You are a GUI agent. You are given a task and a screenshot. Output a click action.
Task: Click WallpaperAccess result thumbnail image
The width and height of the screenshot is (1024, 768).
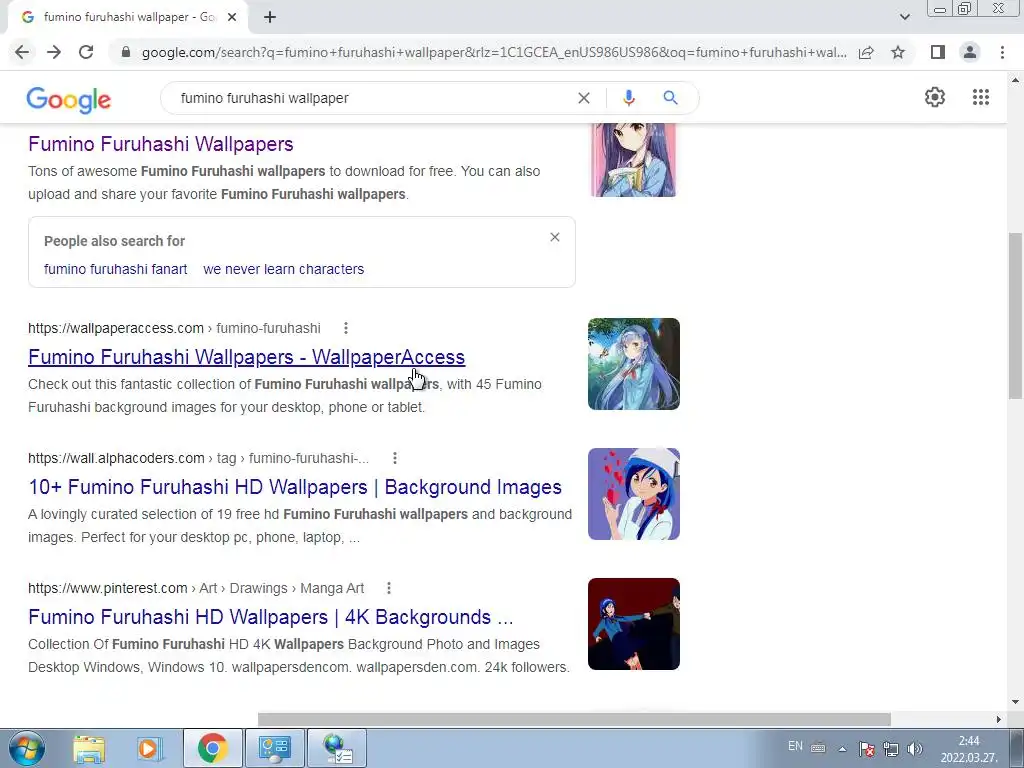click(633, 364)
